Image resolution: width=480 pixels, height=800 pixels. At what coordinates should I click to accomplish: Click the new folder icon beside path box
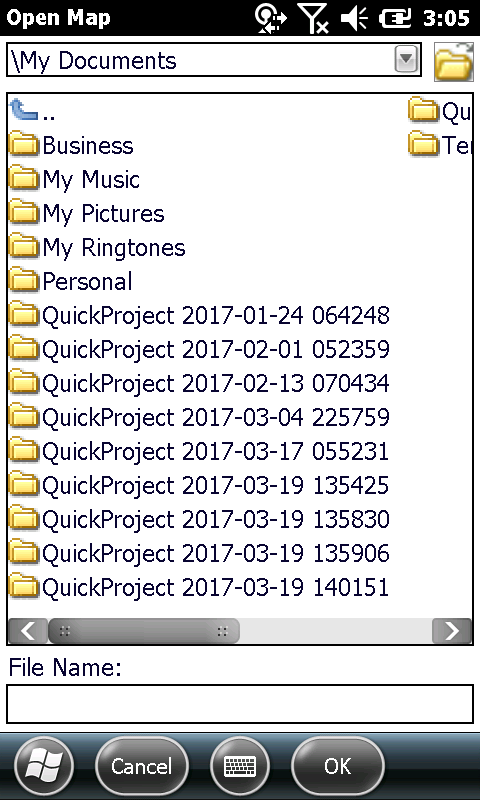453,62
